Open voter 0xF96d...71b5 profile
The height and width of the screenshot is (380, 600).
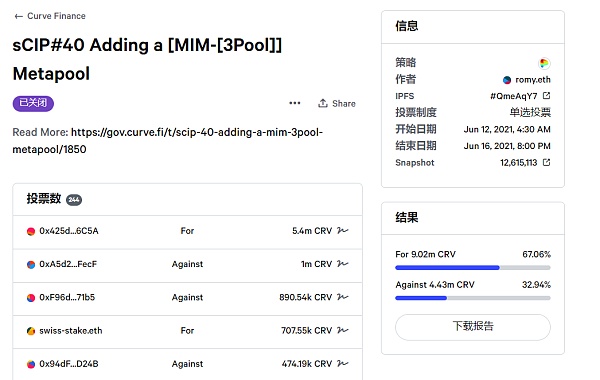[67, 297]
